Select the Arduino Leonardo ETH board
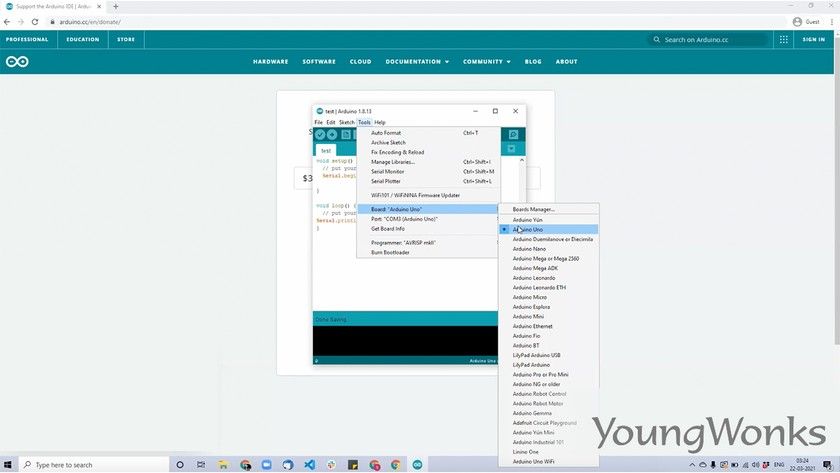Viewport: 840px width, 473px height. point(549,288)
